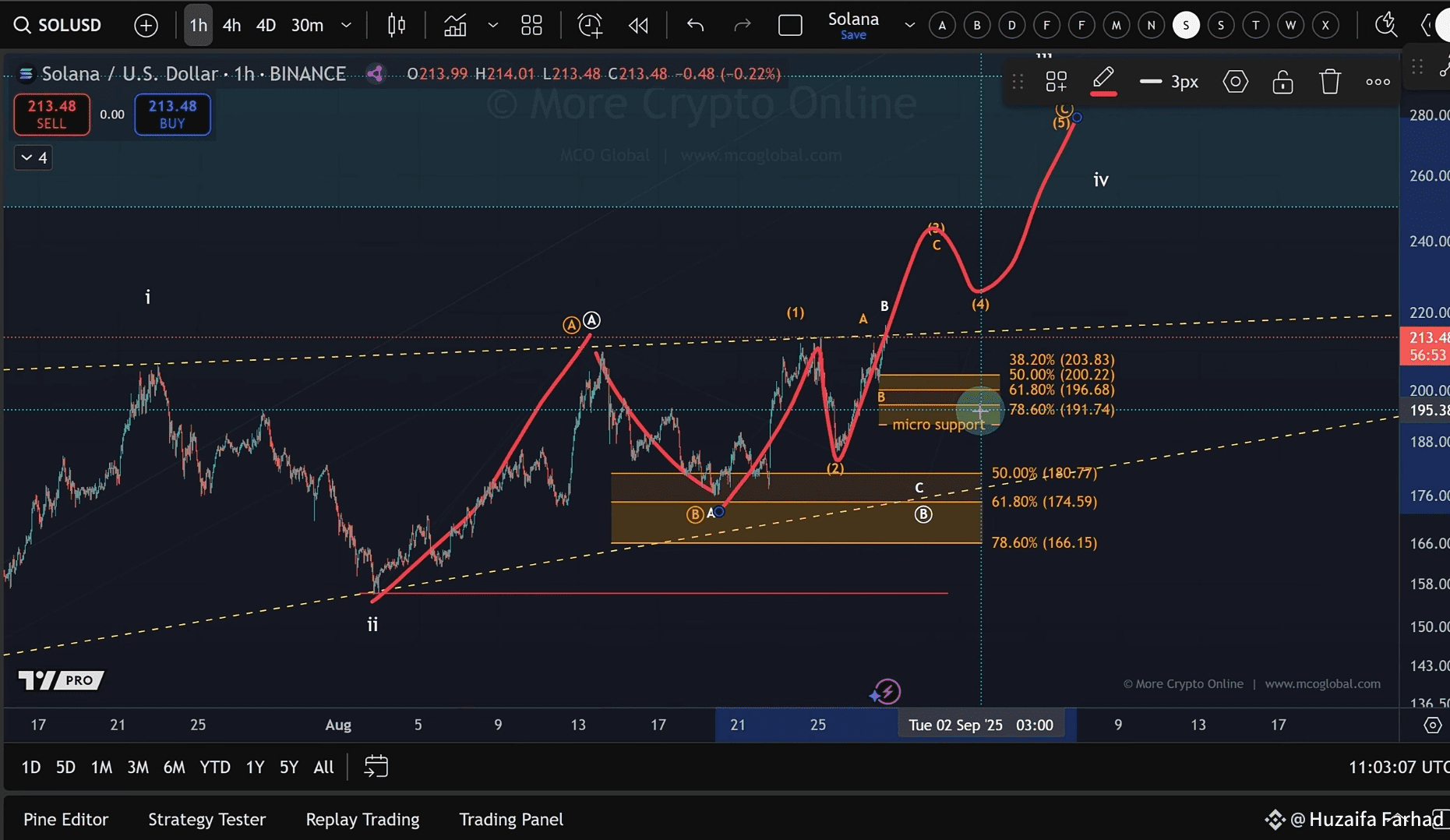1450x840 pixels.
Task: Open quick search lightning icon
Action: point(1385,25)
